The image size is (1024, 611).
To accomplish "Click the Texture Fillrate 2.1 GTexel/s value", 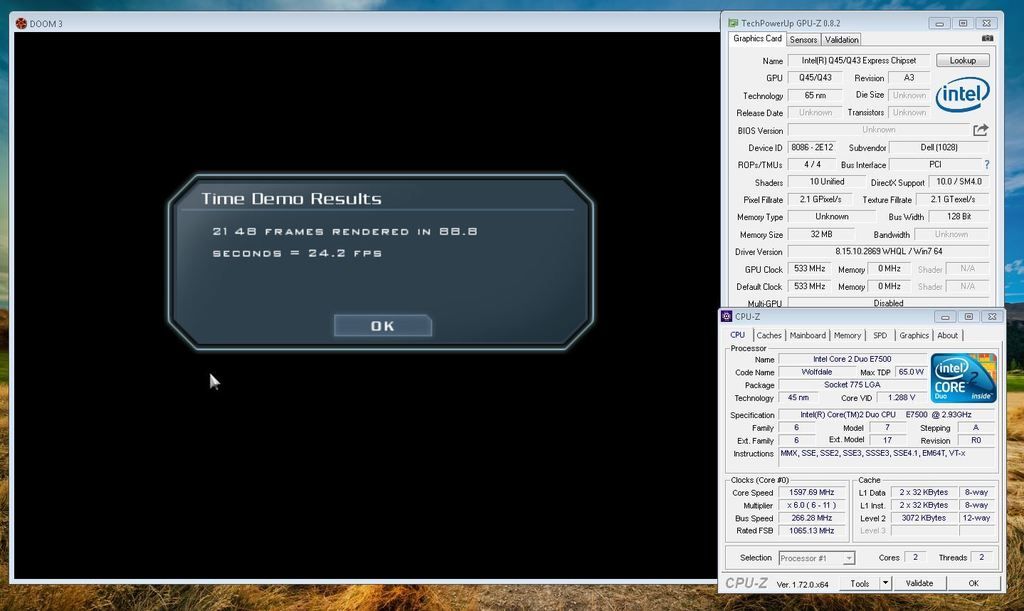I will click(x=952, y=199).
